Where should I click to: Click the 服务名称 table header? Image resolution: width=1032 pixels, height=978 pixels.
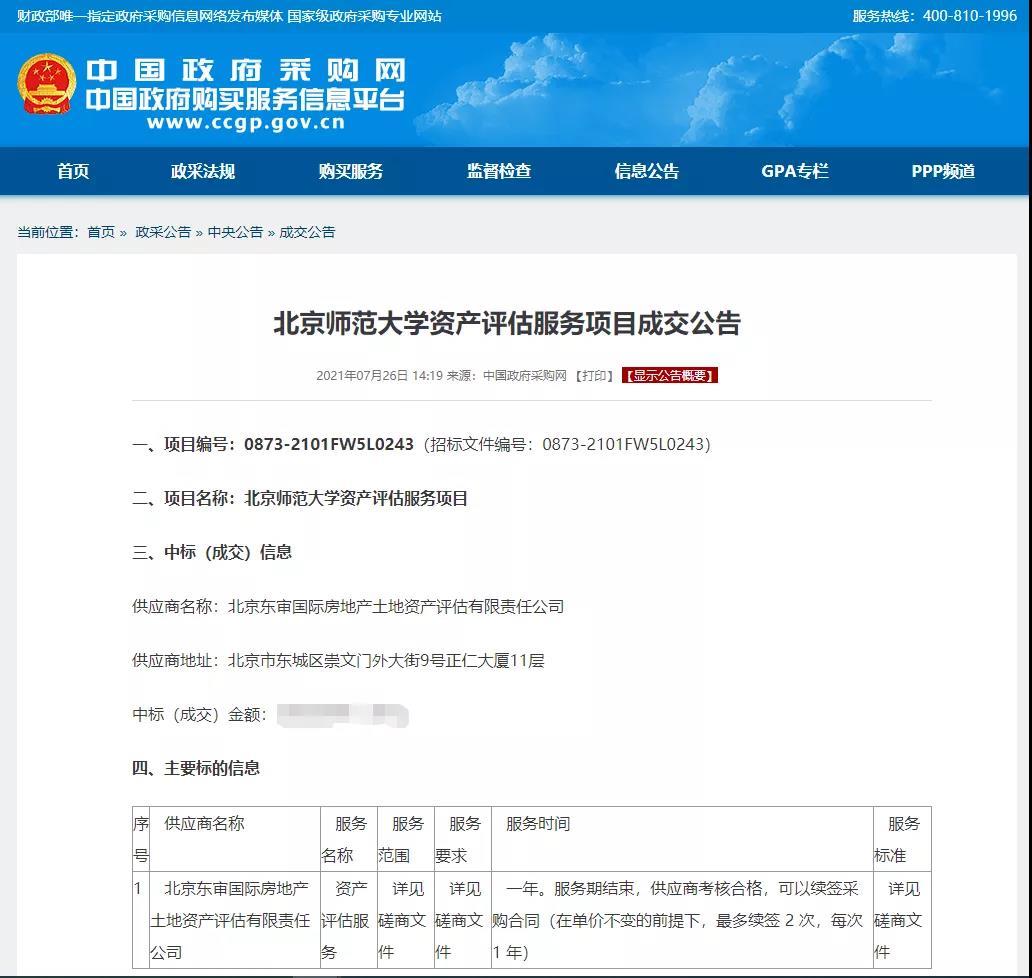(349, 839)
